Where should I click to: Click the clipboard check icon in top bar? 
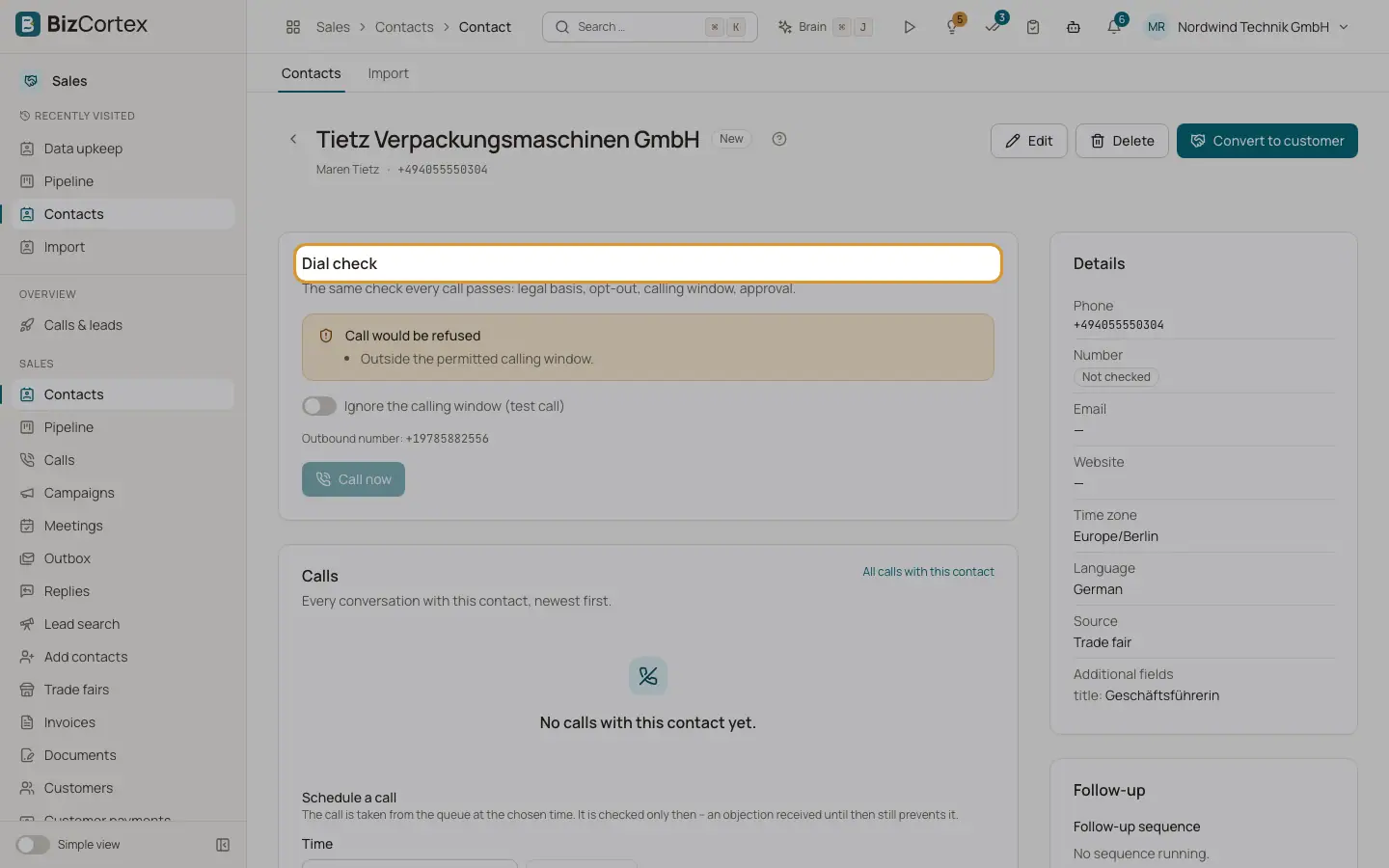click(x=1033, y=27)
